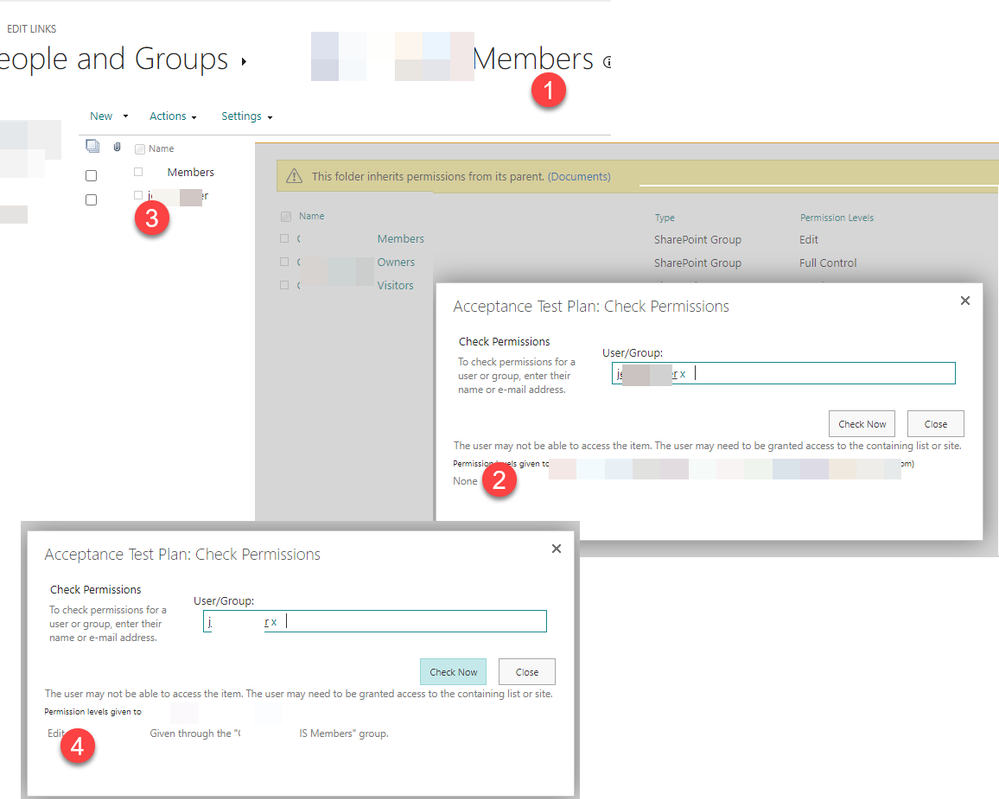Check the Visitors group row checkbox
The height and width of the screenshot is (799, 999).
[x=284, y=285]
